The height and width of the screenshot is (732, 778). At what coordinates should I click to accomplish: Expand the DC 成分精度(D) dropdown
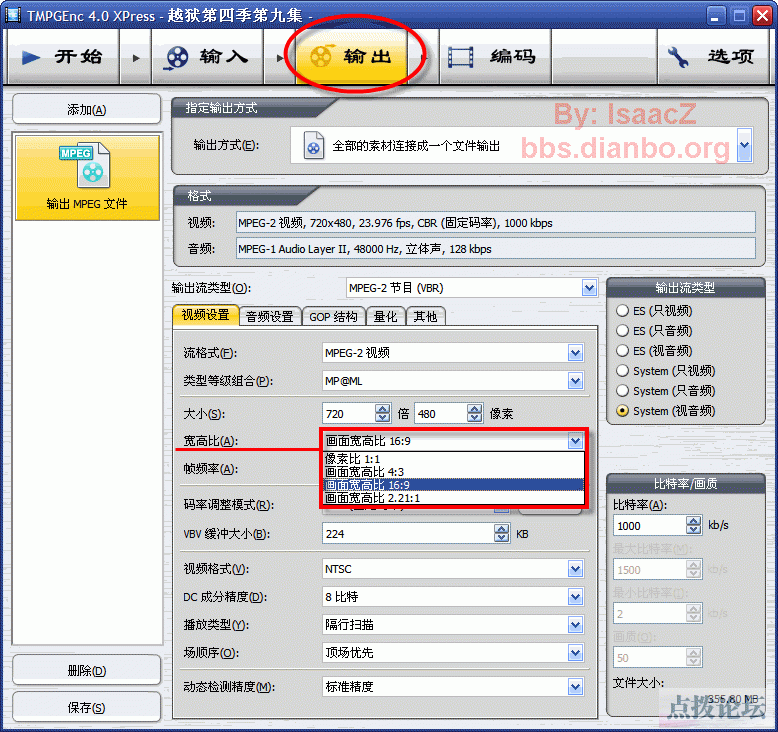tap(576, 597)
